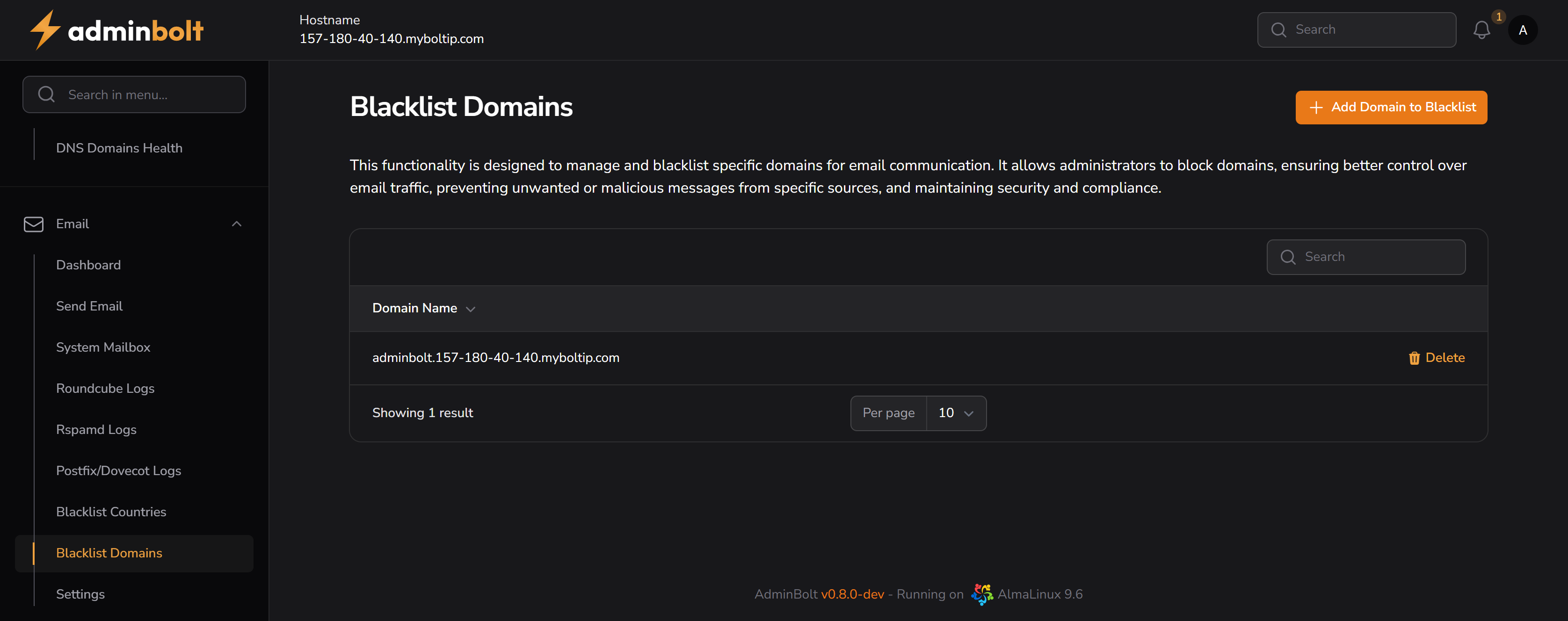This screenshot has width=1568, height=621.
Task: Click the v0.8.0-dev version link
Action: point(852,594)
